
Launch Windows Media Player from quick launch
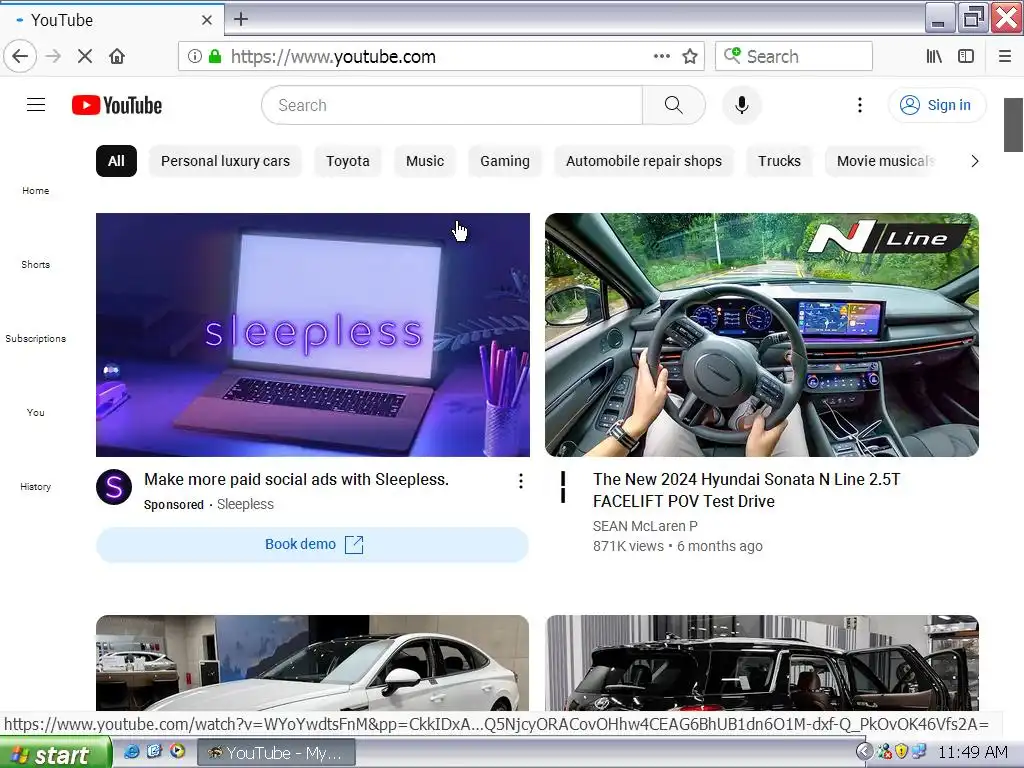(177, 752)
